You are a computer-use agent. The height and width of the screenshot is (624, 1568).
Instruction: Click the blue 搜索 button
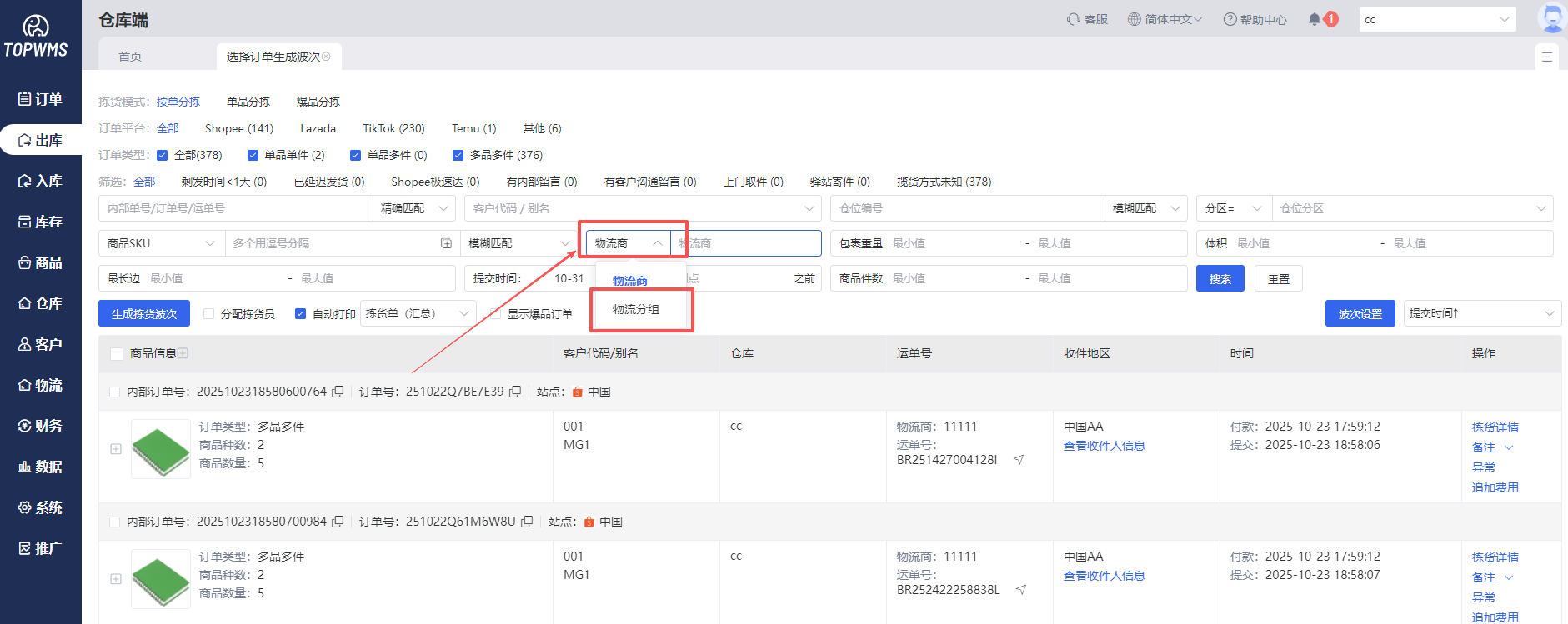point(1220,279)
